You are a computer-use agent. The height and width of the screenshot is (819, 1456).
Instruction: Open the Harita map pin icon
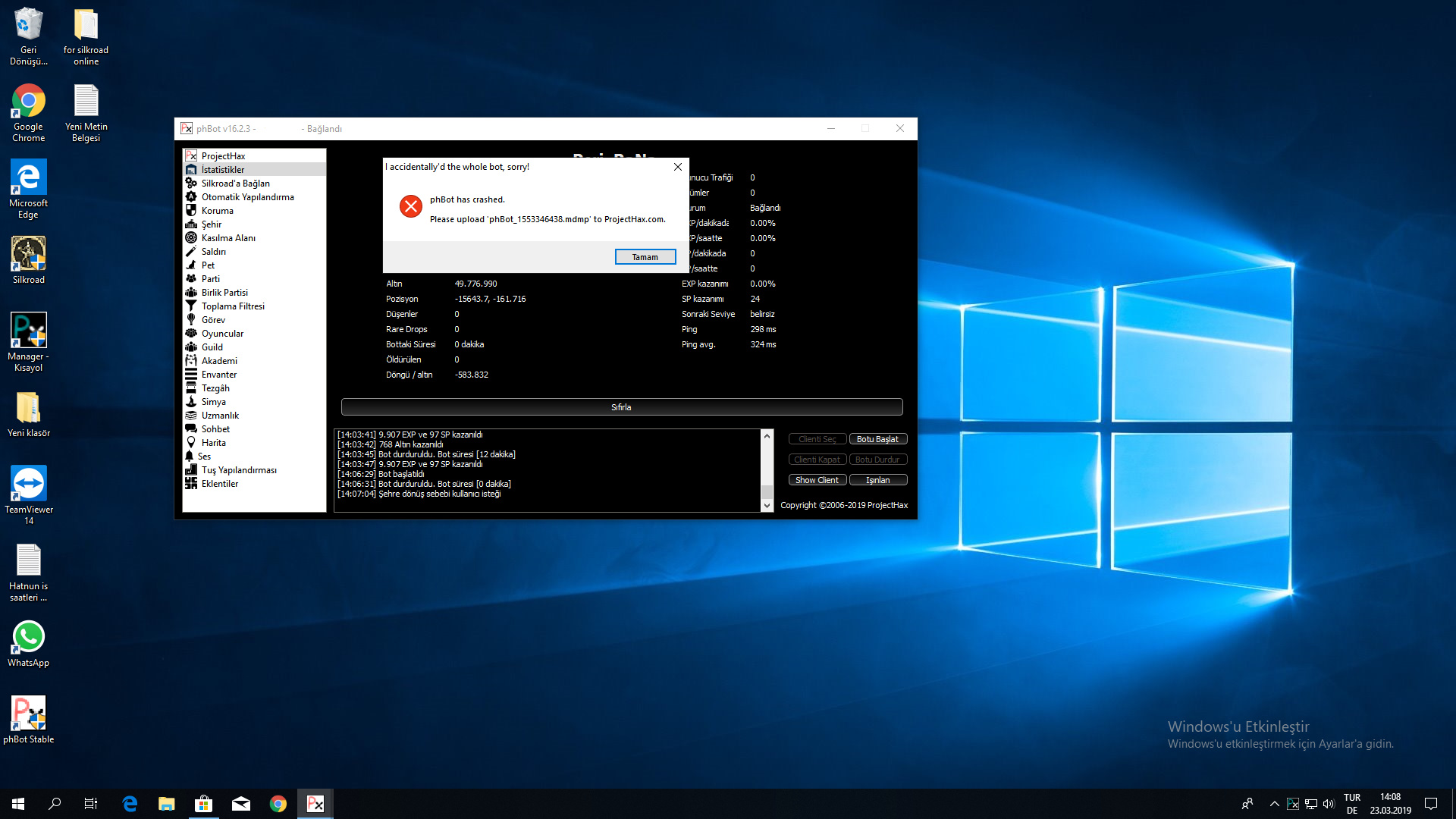(191, 443)
